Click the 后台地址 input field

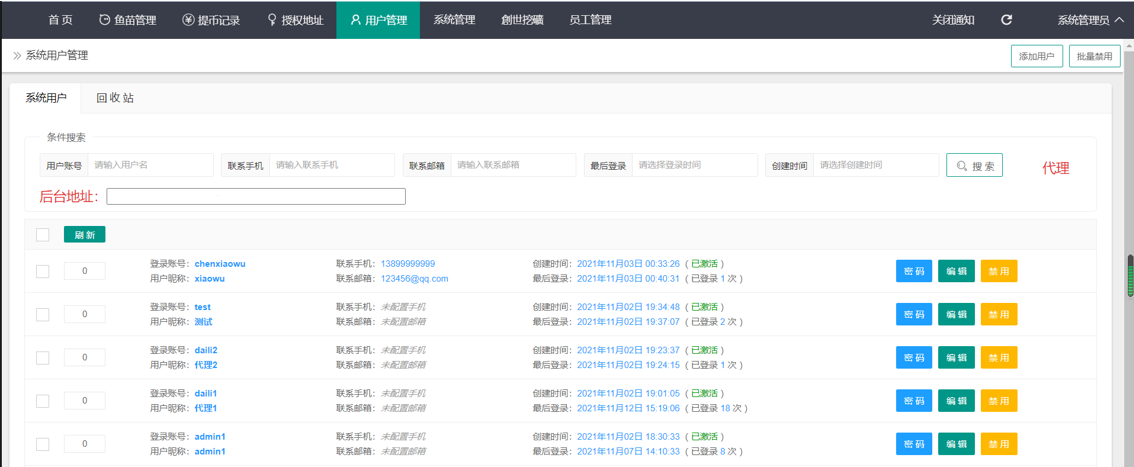[x=256, y=197]
